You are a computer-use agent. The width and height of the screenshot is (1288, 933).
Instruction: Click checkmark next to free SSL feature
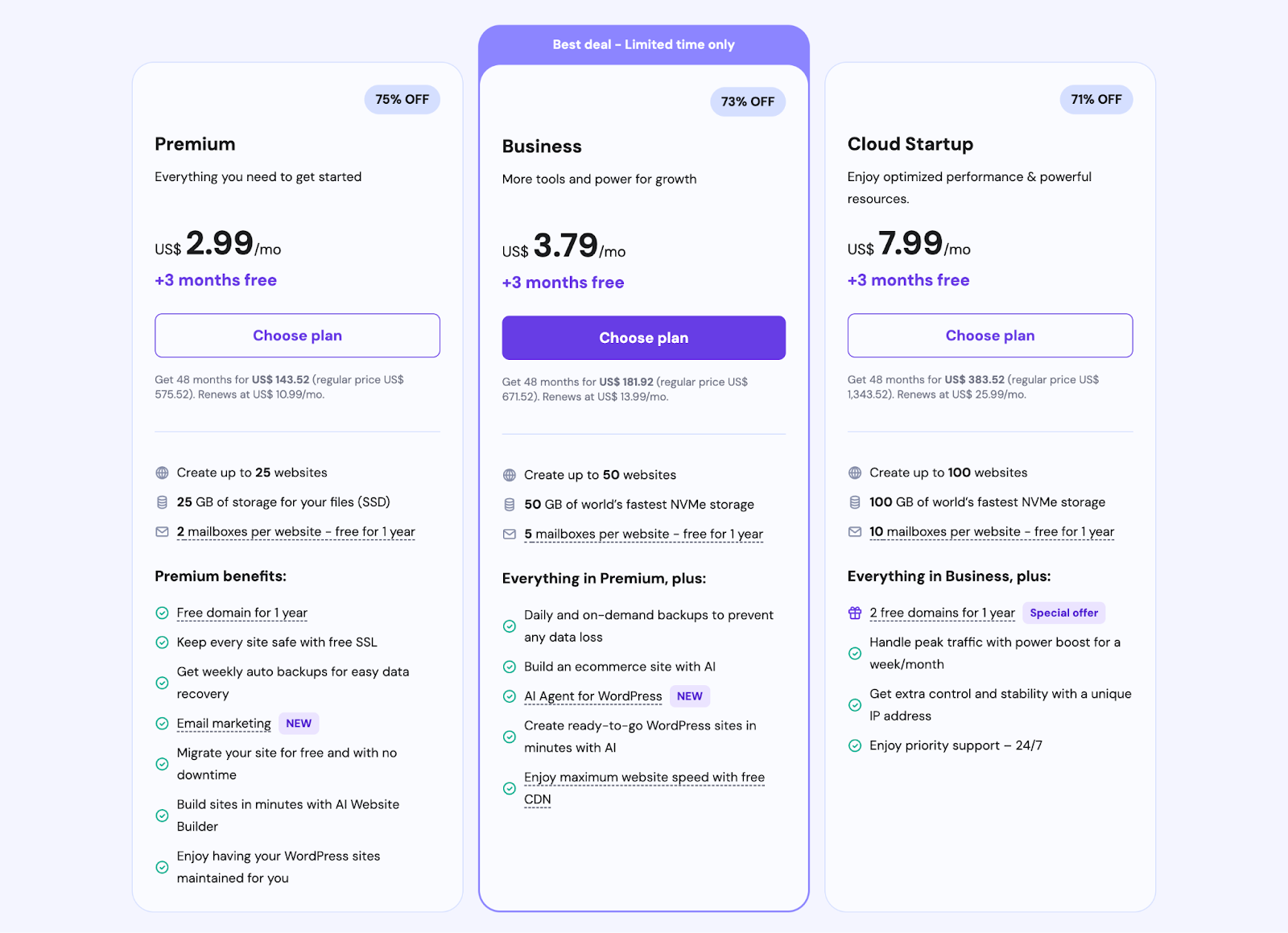162,642
